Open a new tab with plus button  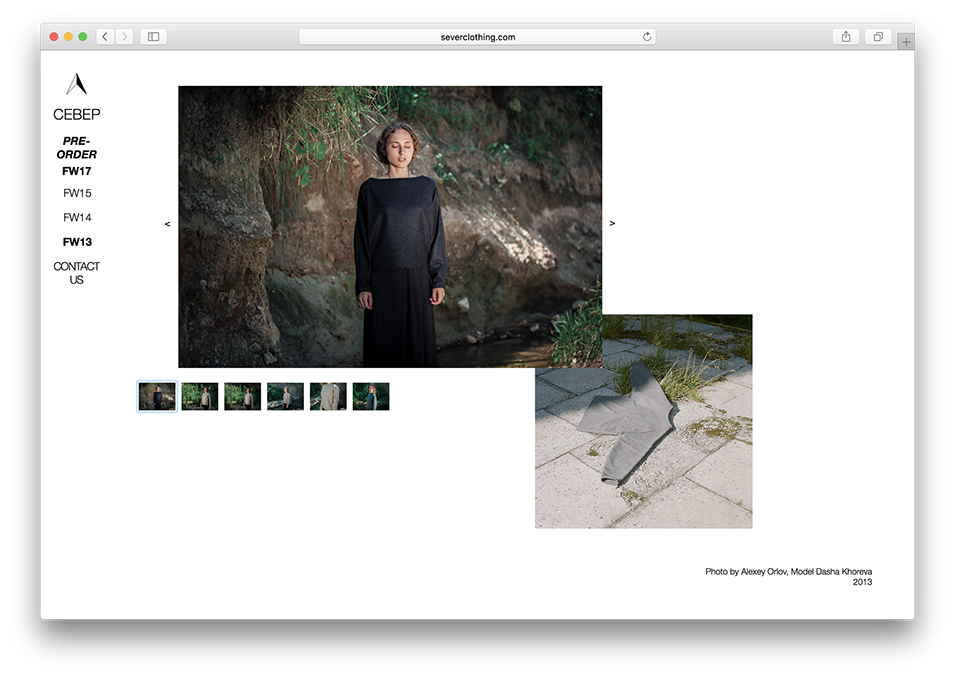(906, 42)
